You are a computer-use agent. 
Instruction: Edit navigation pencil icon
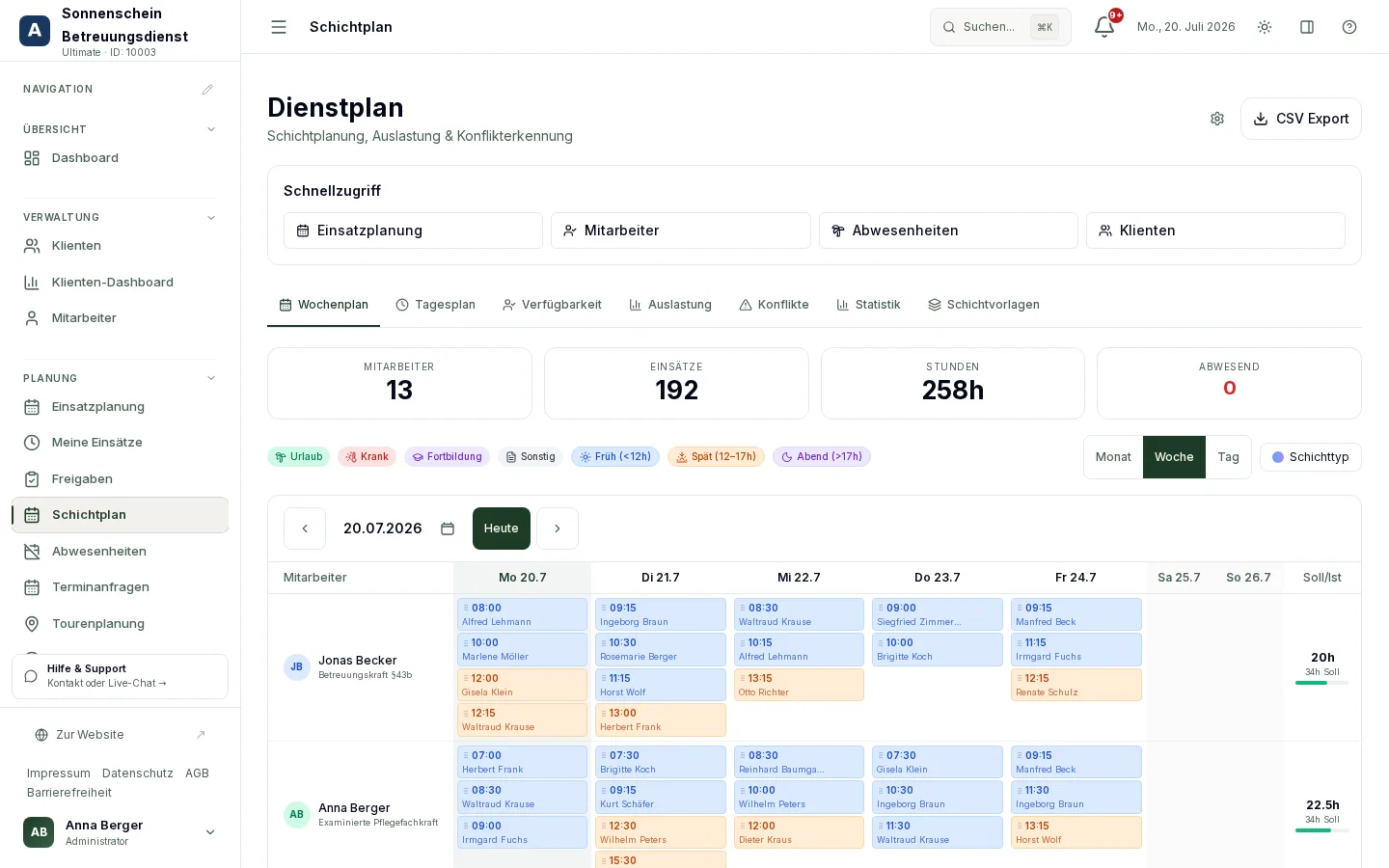click(207, 90)
